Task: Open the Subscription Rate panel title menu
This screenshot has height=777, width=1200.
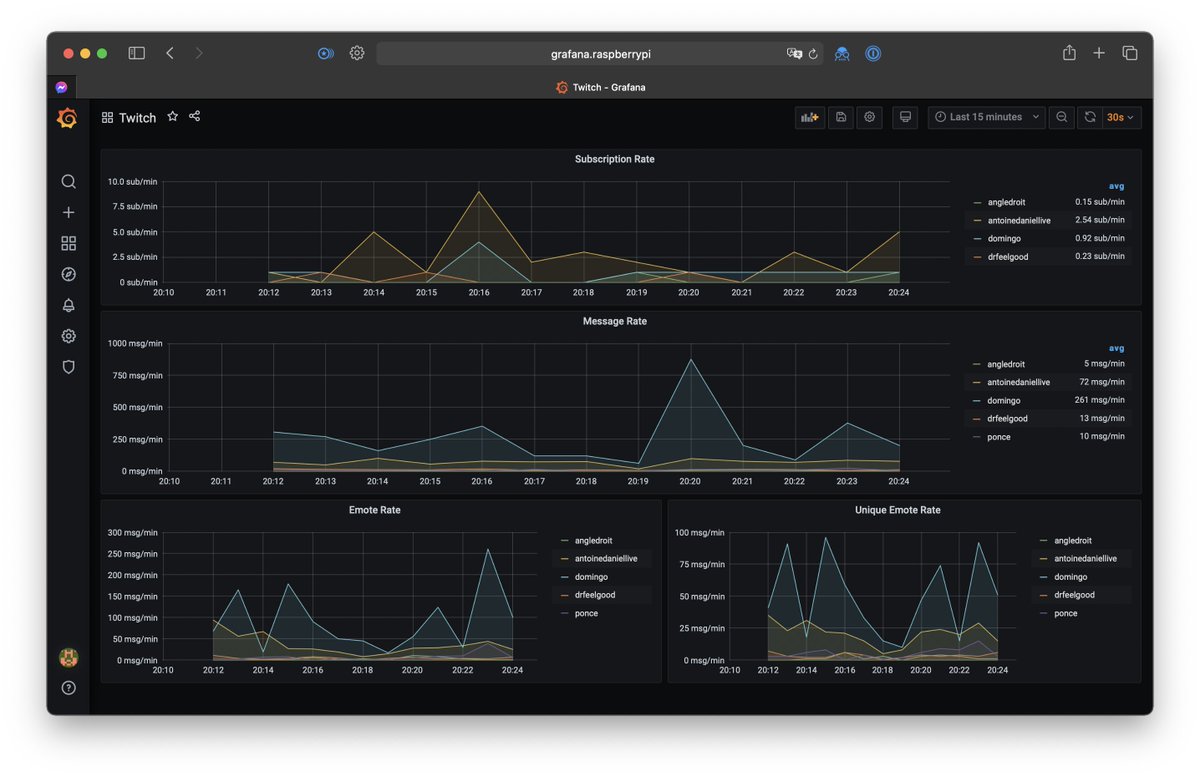Action: click(614, 159)
